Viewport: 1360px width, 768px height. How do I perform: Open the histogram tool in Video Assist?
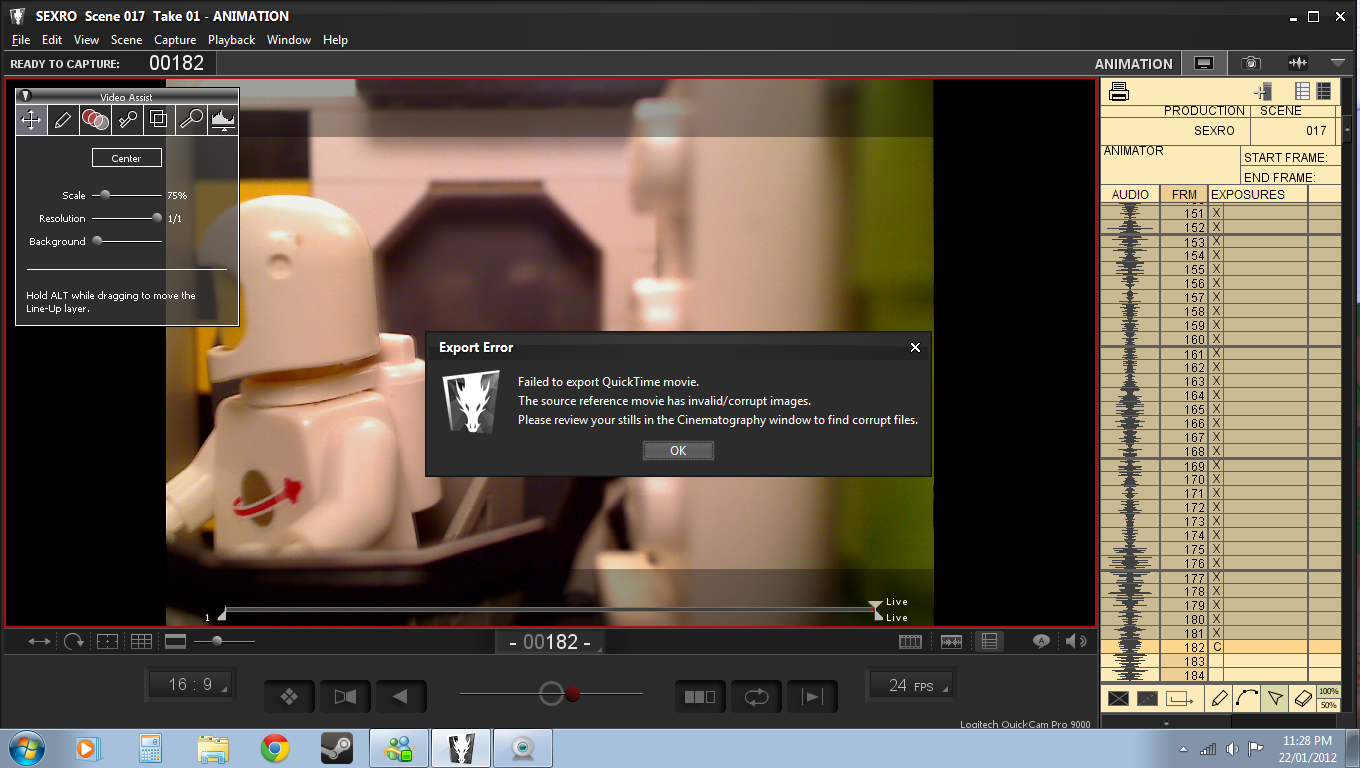click(223, 120)
